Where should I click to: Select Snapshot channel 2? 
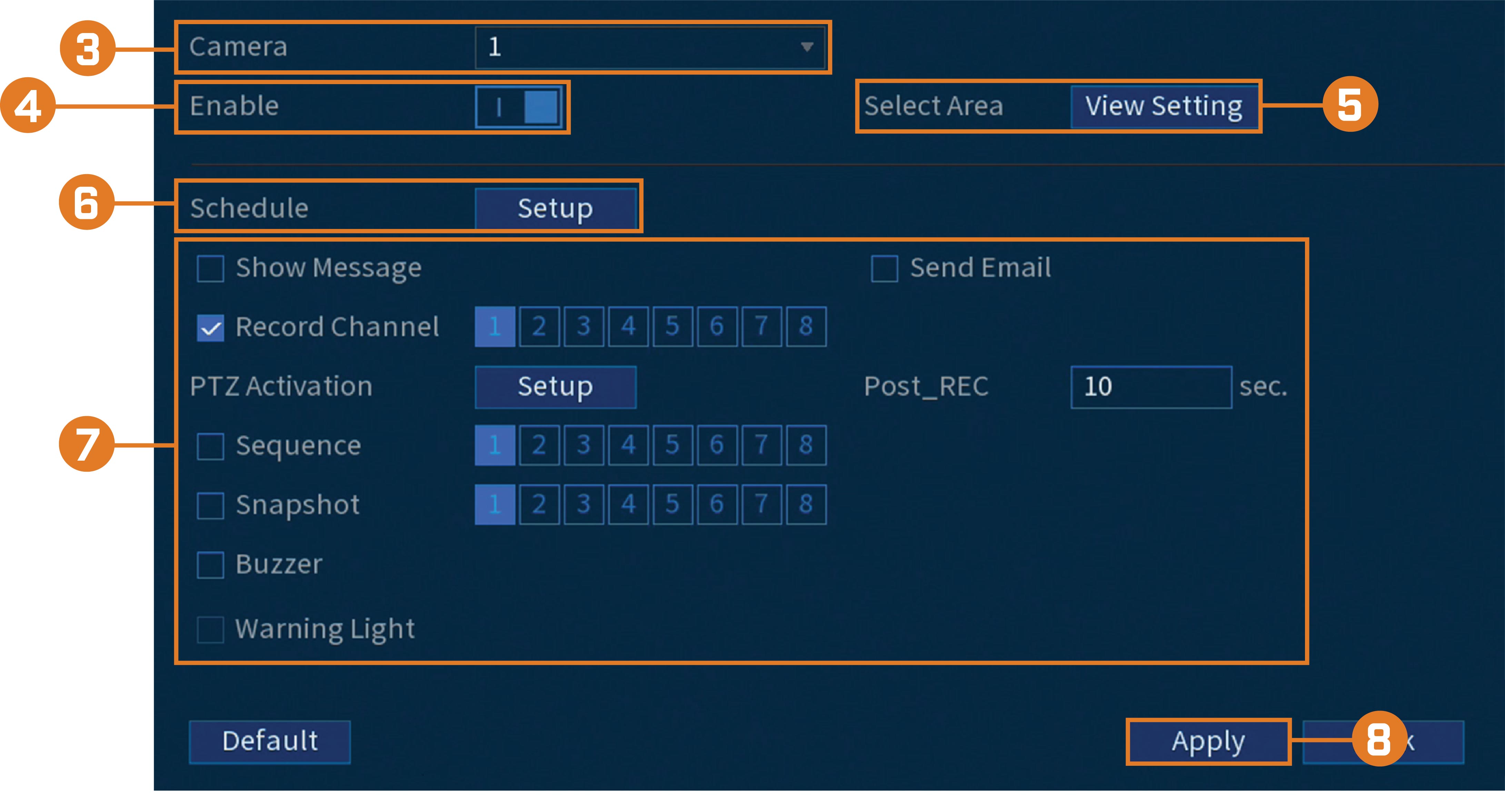539,505
